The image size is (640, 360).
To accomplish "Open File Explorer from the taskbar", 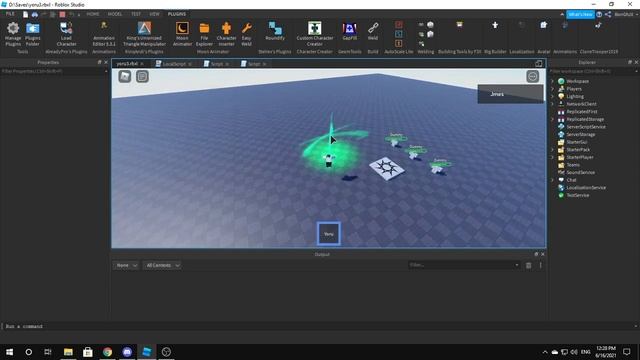I will 68,352.
